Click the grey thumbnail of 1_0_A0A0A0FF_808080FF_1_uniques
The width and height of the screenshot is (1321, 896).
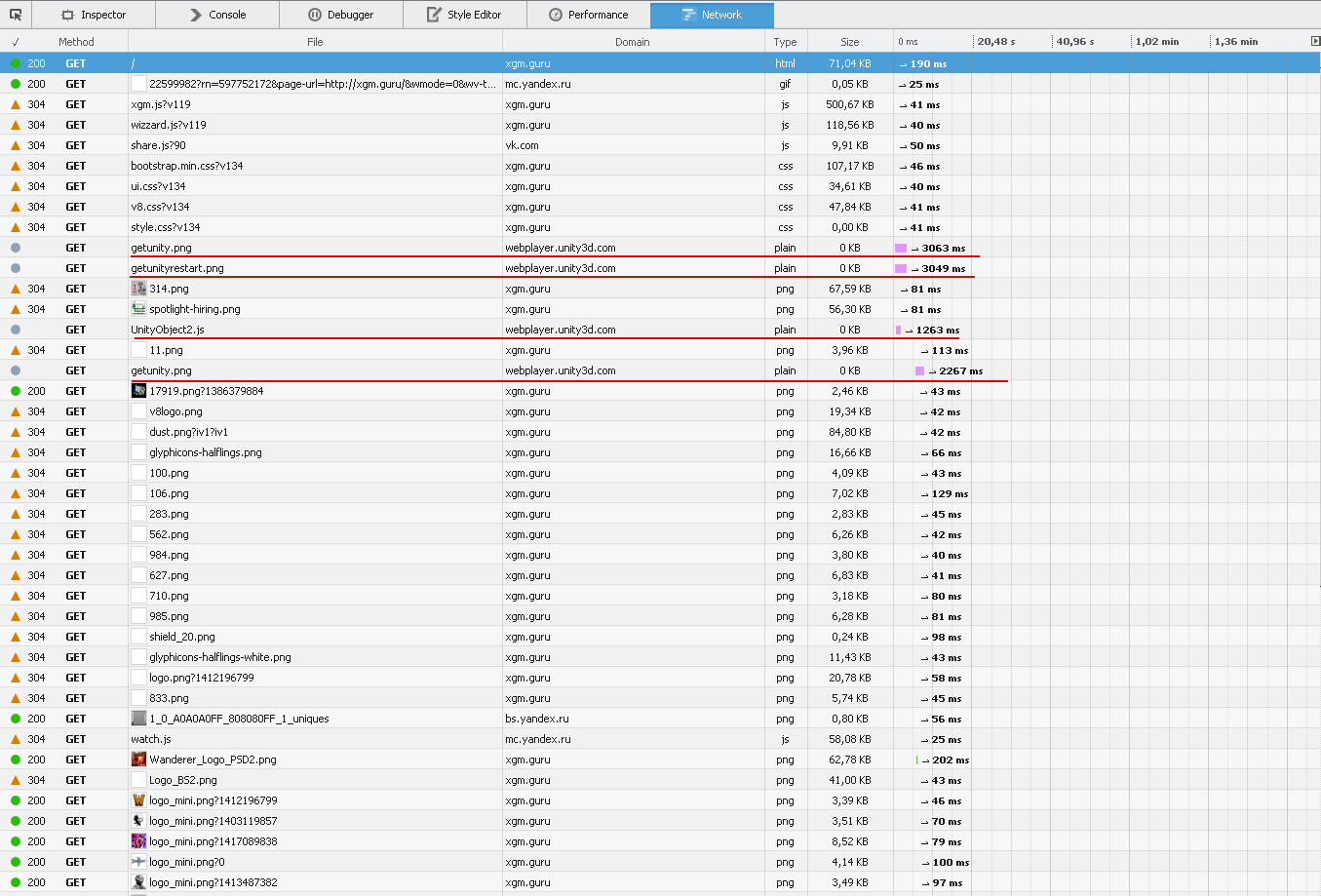tap(138, 719)
